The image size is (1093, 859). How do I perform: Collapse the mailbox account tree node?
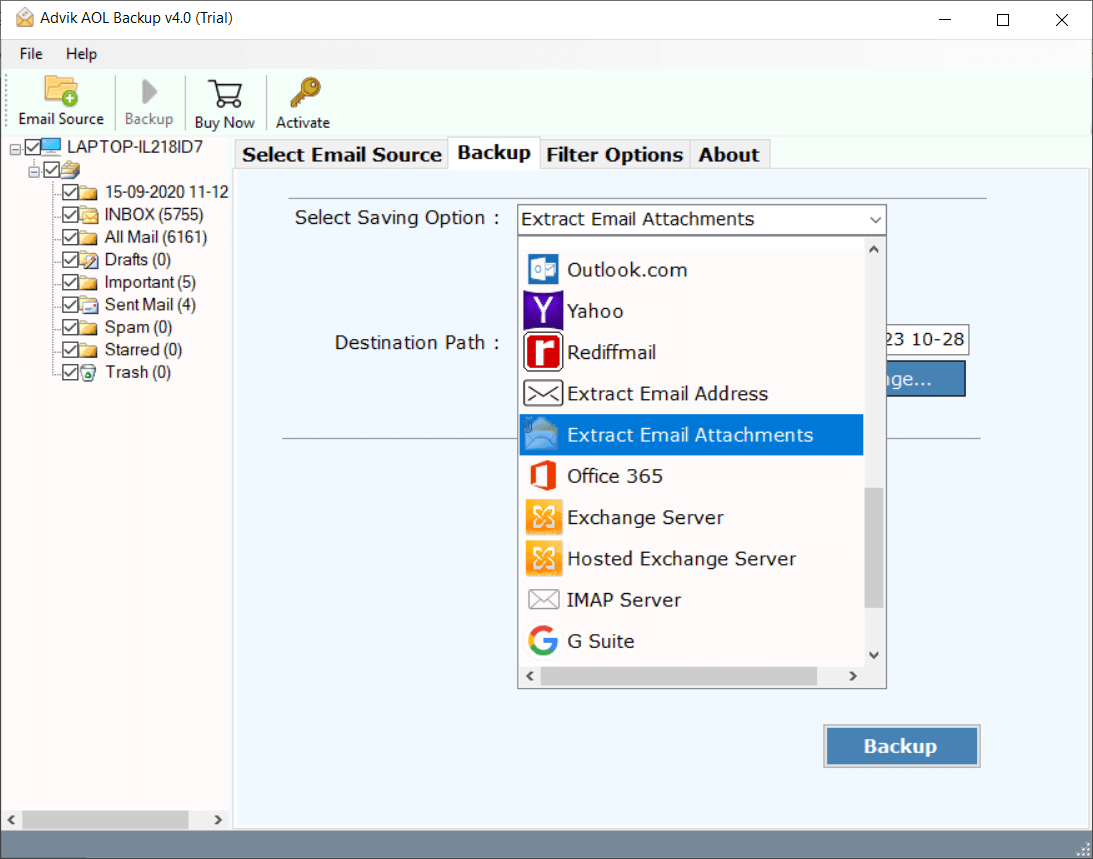tap(34, 172)
